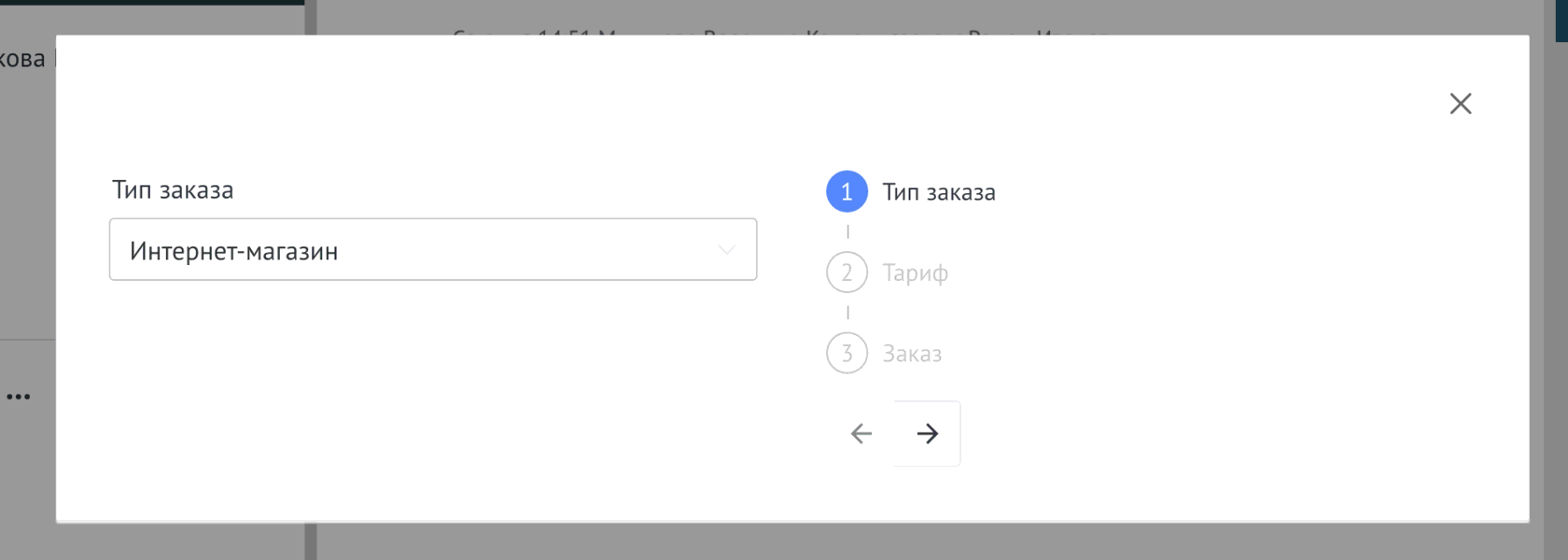Click the vertical divider bar left of the dialog bottom
This screenshot has width=1568, height=560.
pos(311,541)
